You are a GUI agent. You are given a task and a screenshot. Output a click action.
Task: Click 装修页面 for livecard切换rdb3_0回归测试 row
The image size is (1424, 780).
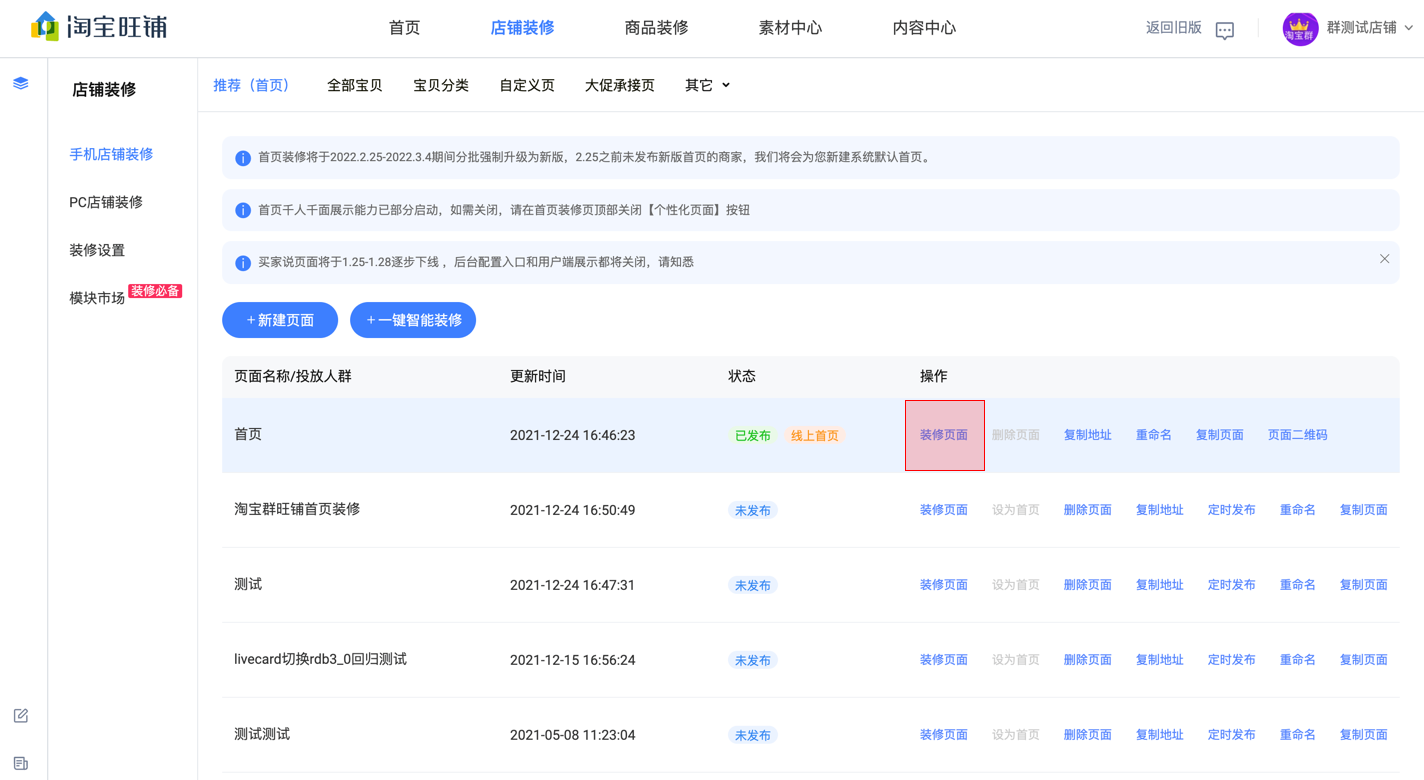(944, 660)
